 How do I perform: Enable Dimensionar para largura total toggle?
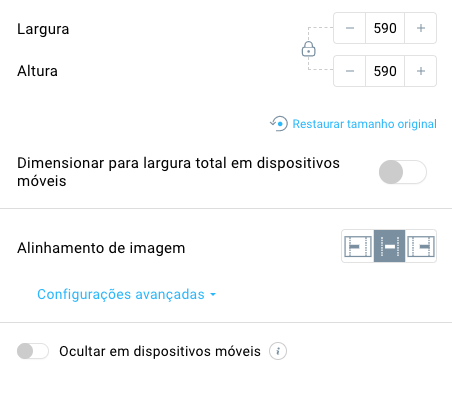pyautogui.click(x=403, y=172)
